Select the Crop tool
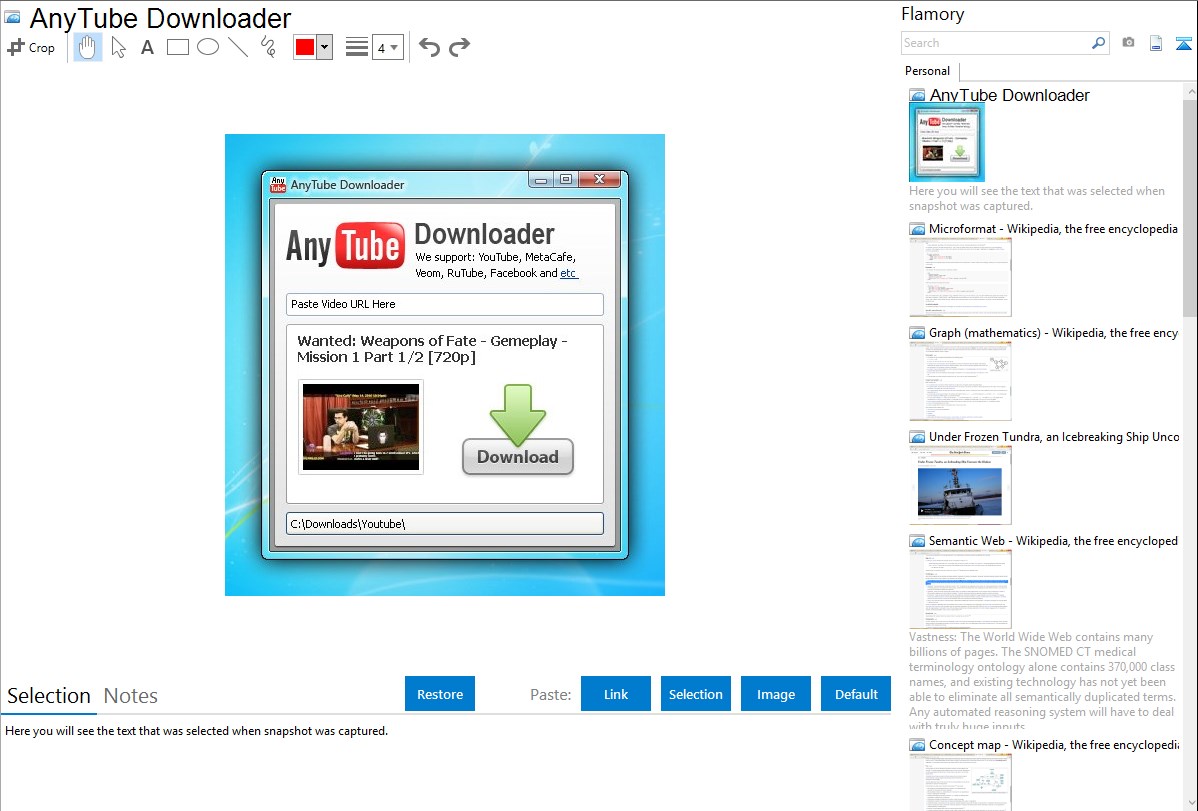 [x=31, y=47]
